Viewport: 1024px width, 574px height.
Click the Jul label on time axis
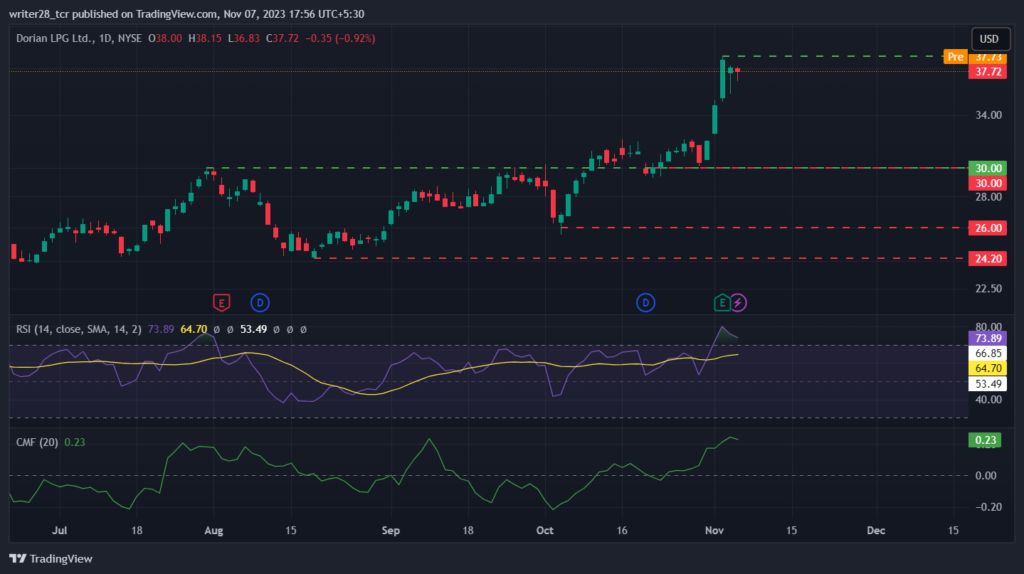tap(59, 530)
